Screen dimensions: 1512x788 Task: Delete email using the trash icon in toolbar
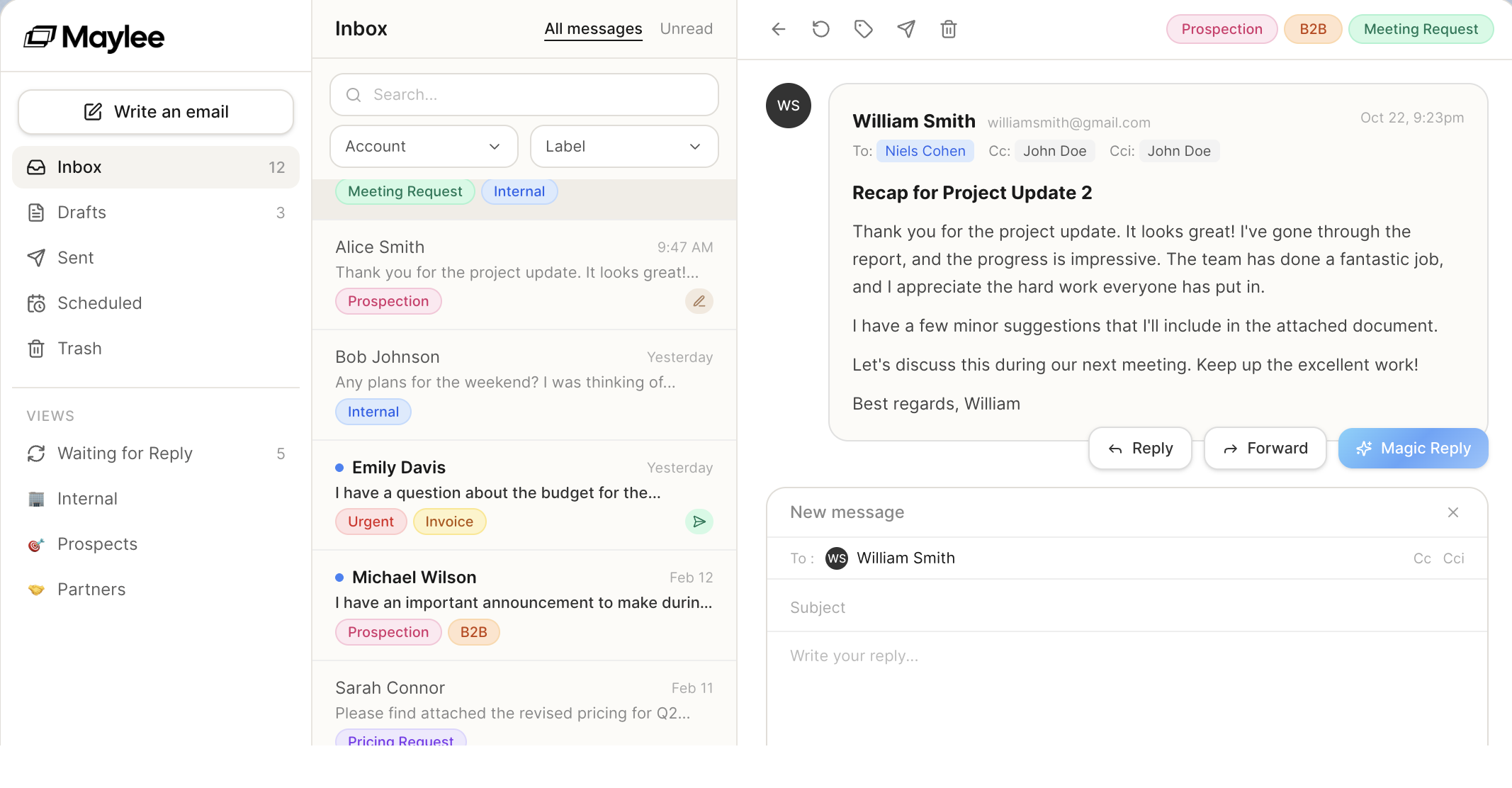(x=949, y=29)
